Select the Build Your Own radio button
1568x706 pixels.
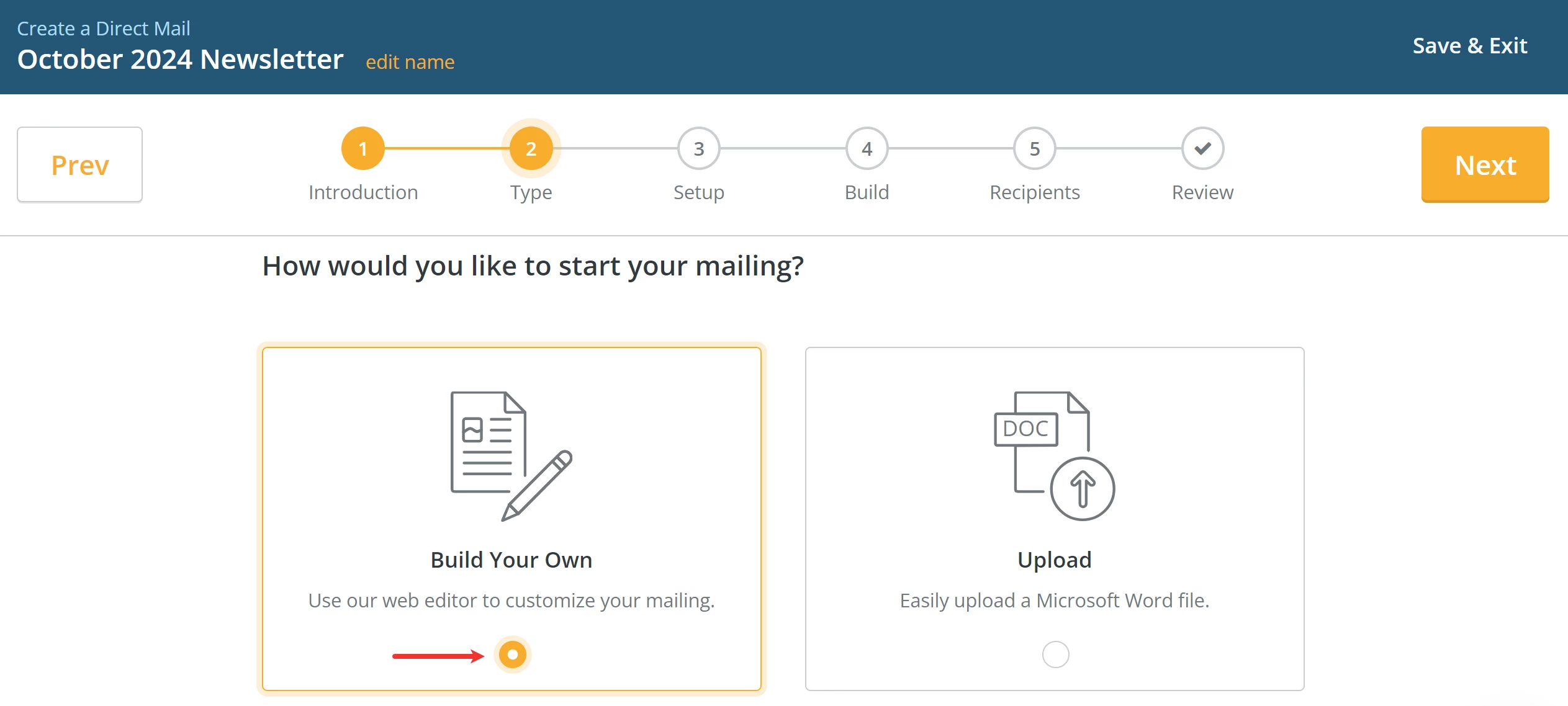tap(513, 655)
